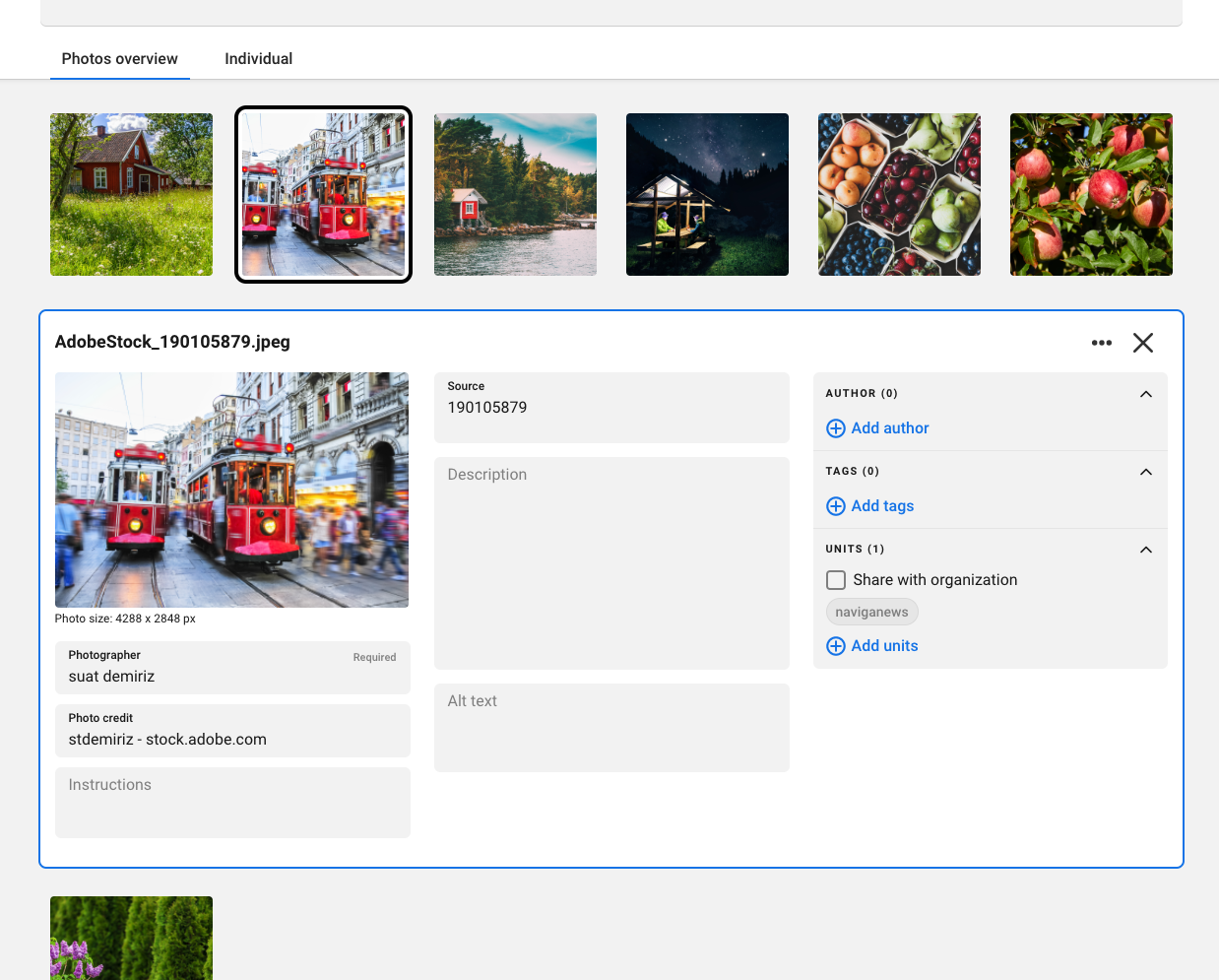Image resolution: width=1219 pixels, height=980 pixels.
Task: Click the TAGS (0) section heading
Action: (853, 472)
